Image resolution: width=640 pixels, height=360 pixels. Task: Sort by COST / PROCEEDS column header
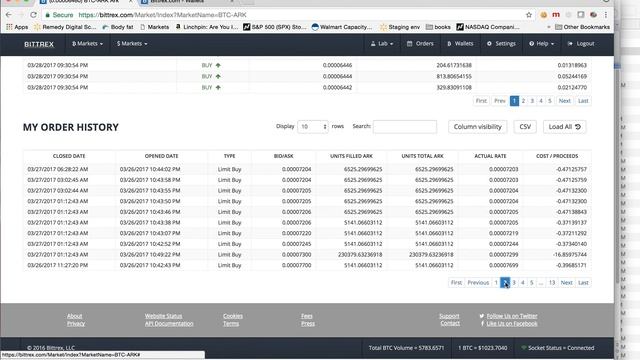(557, 156)
